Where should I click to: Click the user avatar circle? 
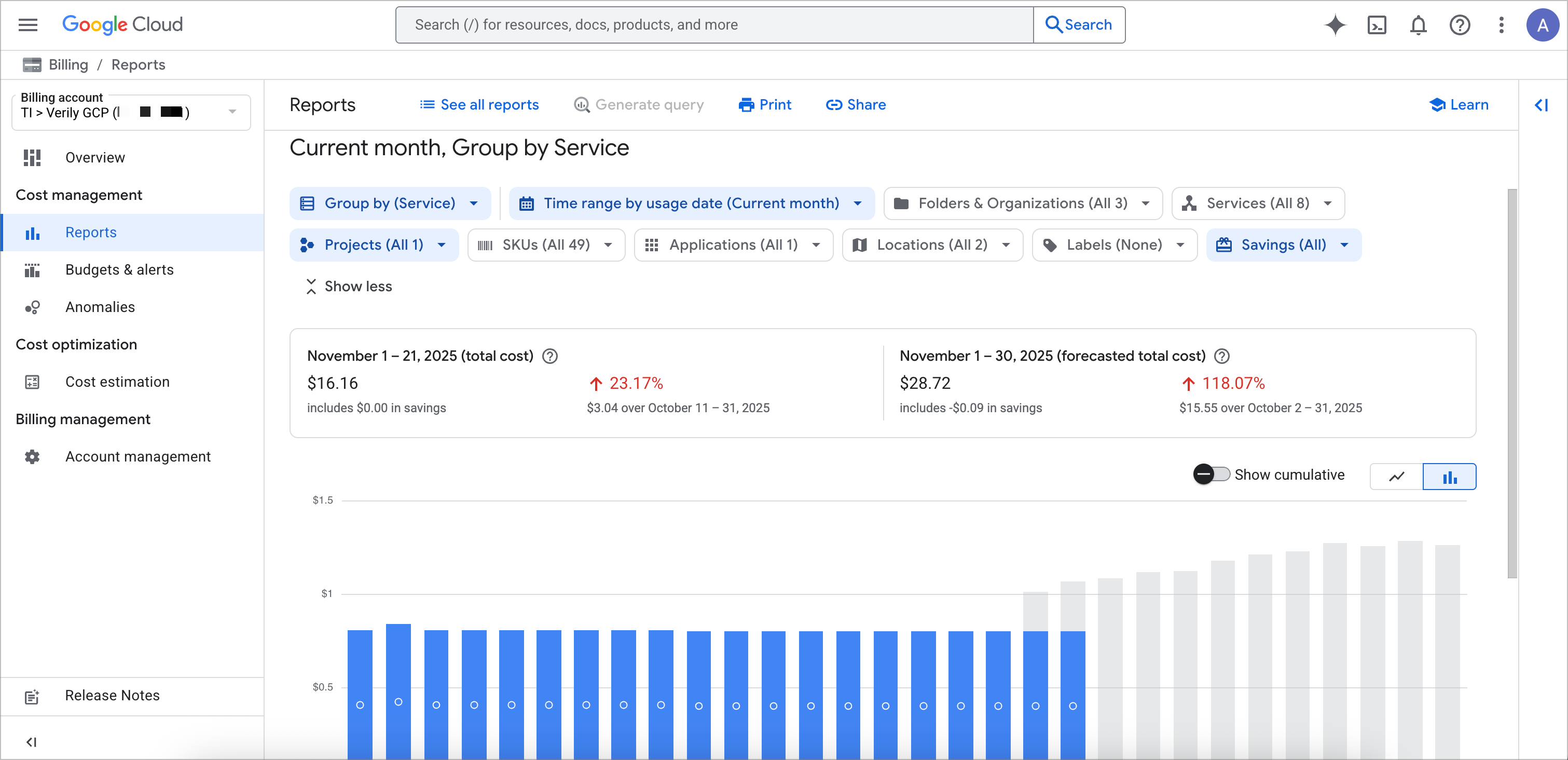pos(1543,25)
